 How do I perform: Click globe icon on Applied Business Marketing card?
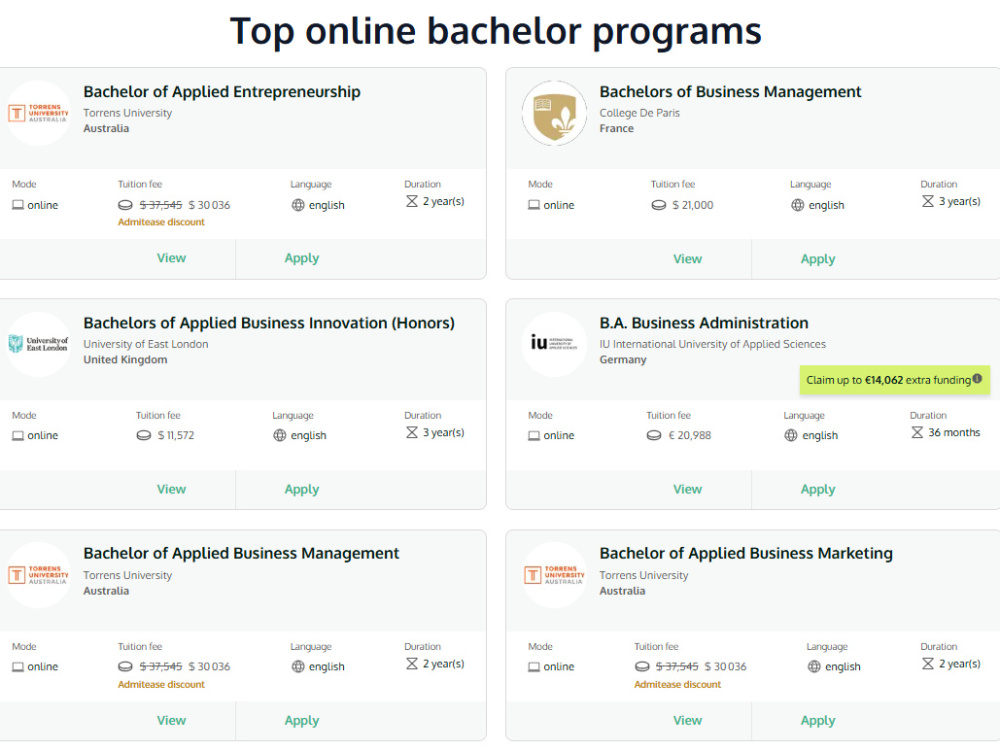[x=814, y=667]
